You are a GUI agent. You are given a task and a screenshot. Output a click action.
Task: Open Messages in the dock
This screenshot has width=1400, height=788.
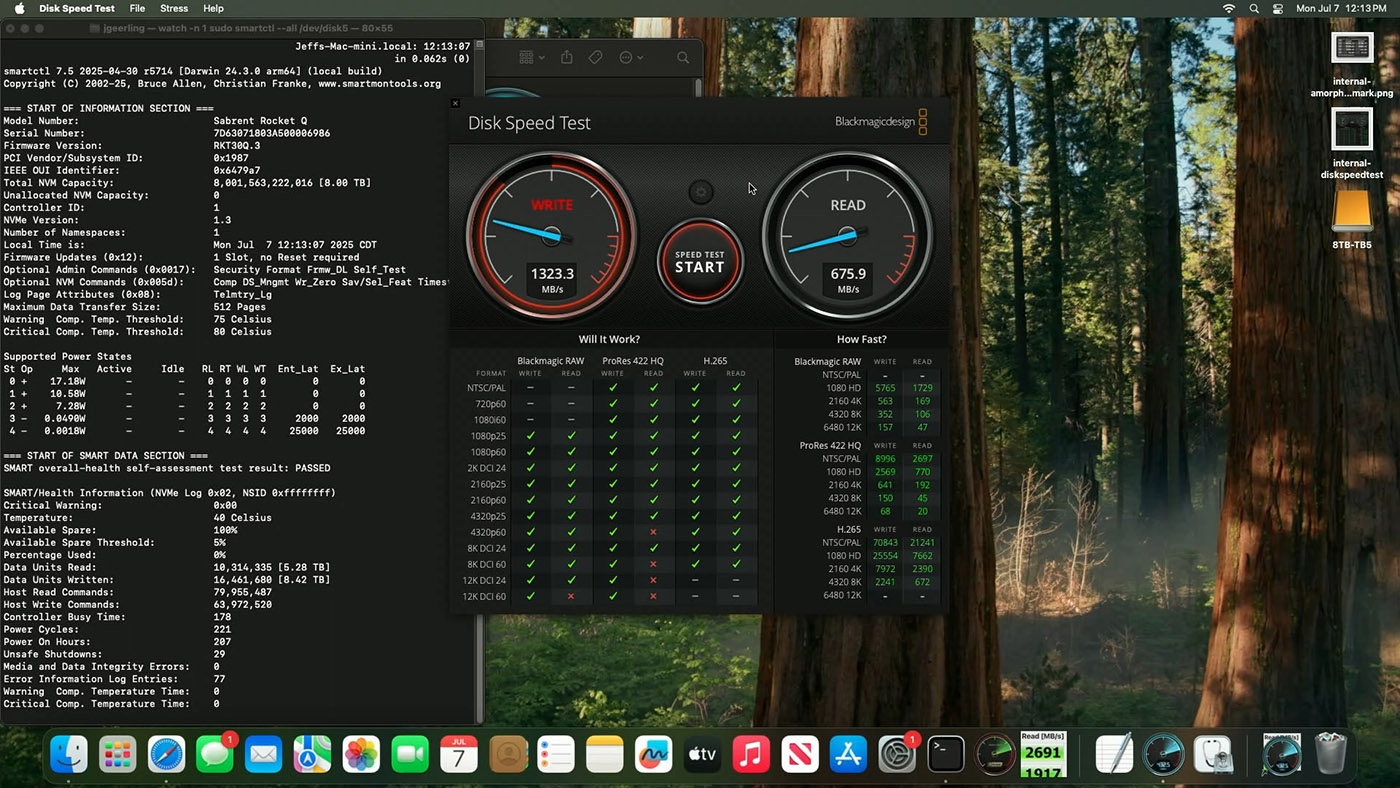pyautogui.click(x=215, y=754)
